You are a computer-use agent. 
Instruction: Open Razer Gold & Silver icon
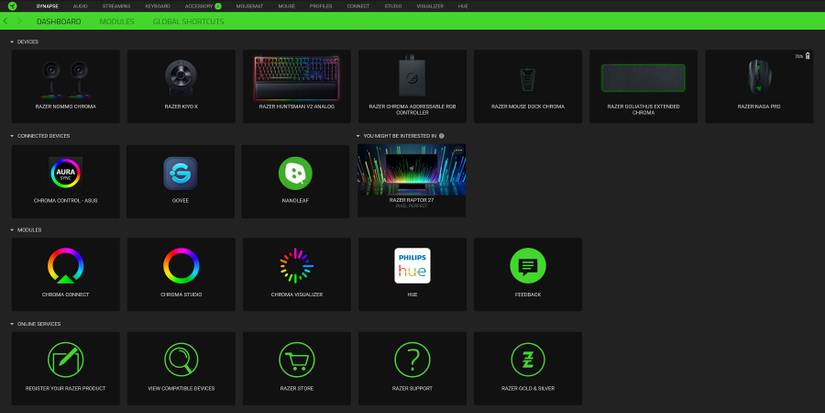528,360
